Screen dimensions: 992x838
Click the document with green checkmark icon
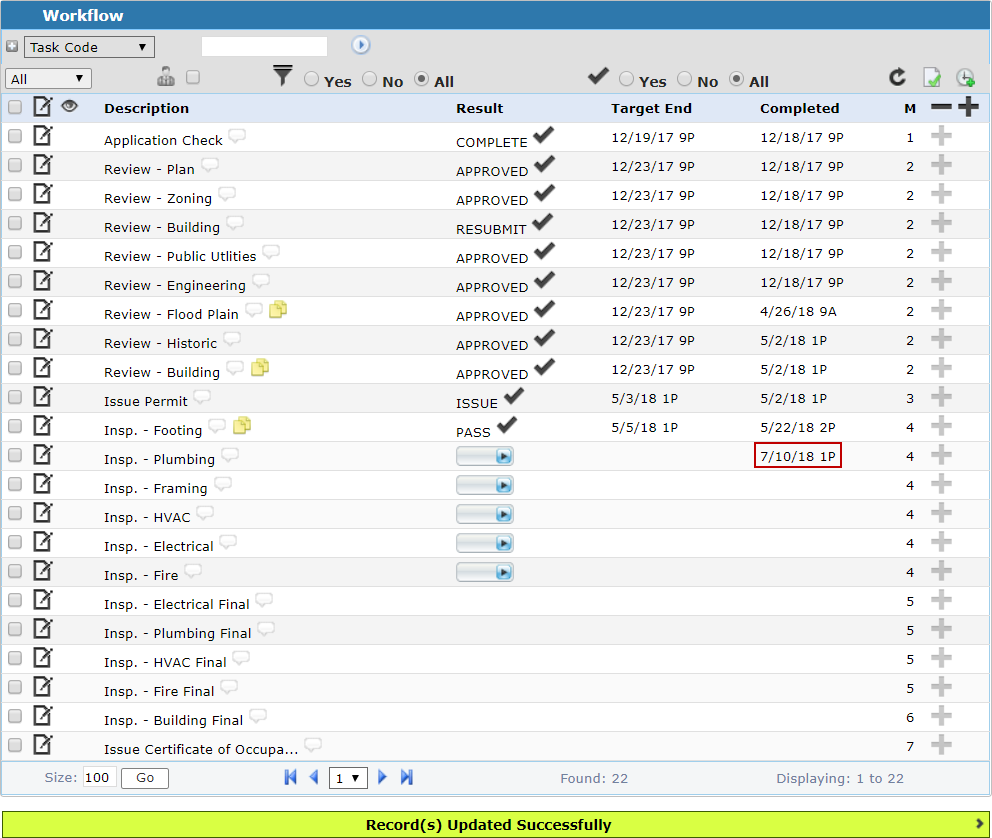tap(932, 78)
